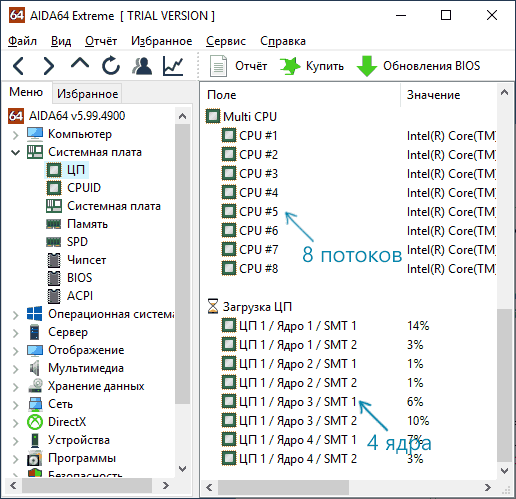The height and width of the screenshot is (499, 516).
Task: Expand the Программы tree node
Action: (x=15, y=459)
